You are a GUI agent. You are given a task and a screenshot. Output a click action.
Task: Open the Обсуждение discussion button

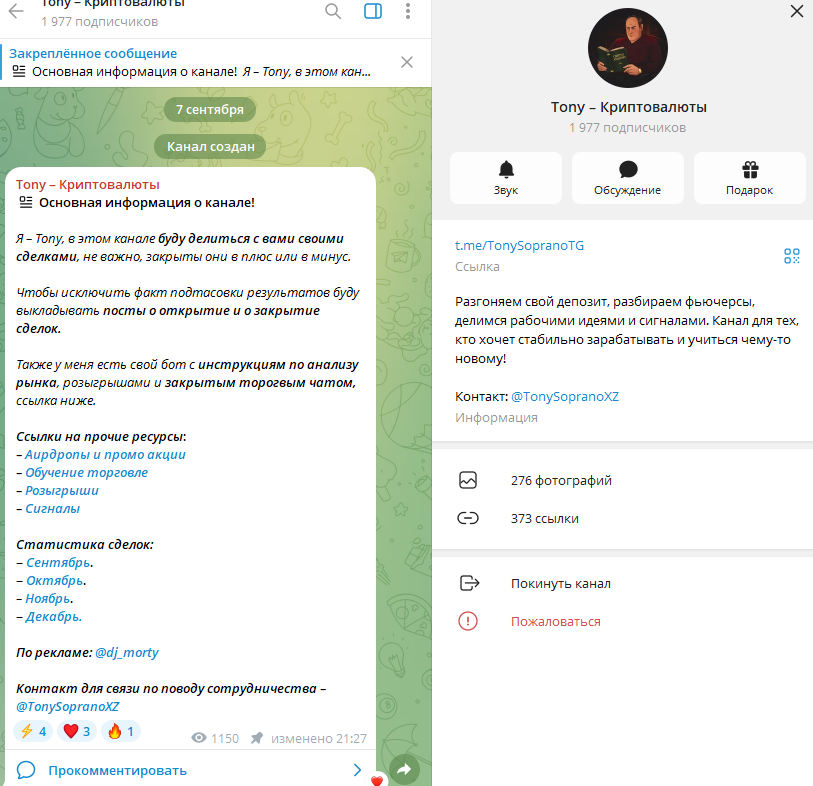[x=627, y=178]
